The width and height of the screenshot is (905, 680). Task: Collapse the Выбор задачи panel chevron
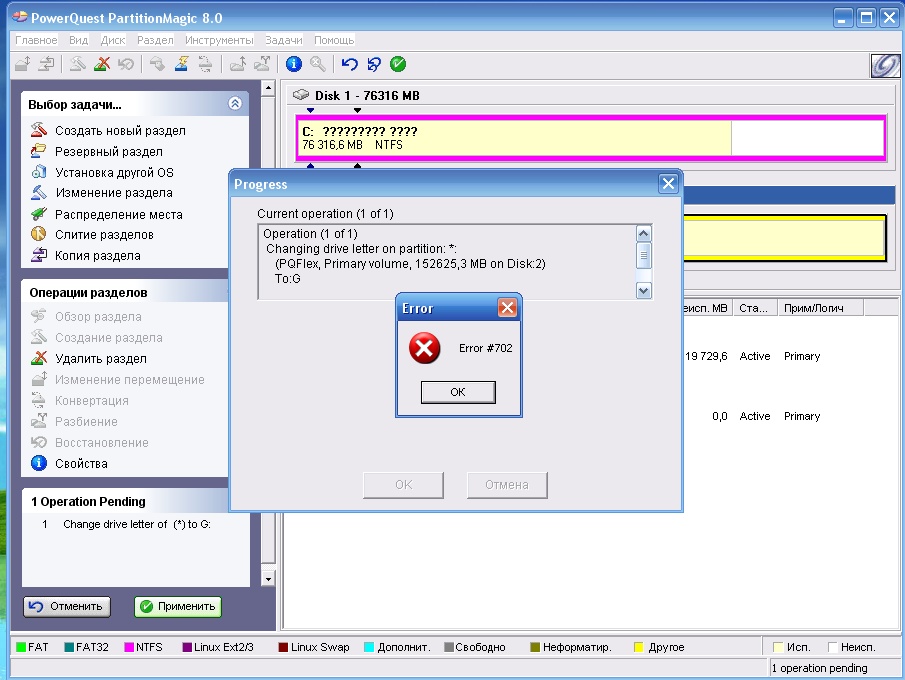click(x=235, y=103)
